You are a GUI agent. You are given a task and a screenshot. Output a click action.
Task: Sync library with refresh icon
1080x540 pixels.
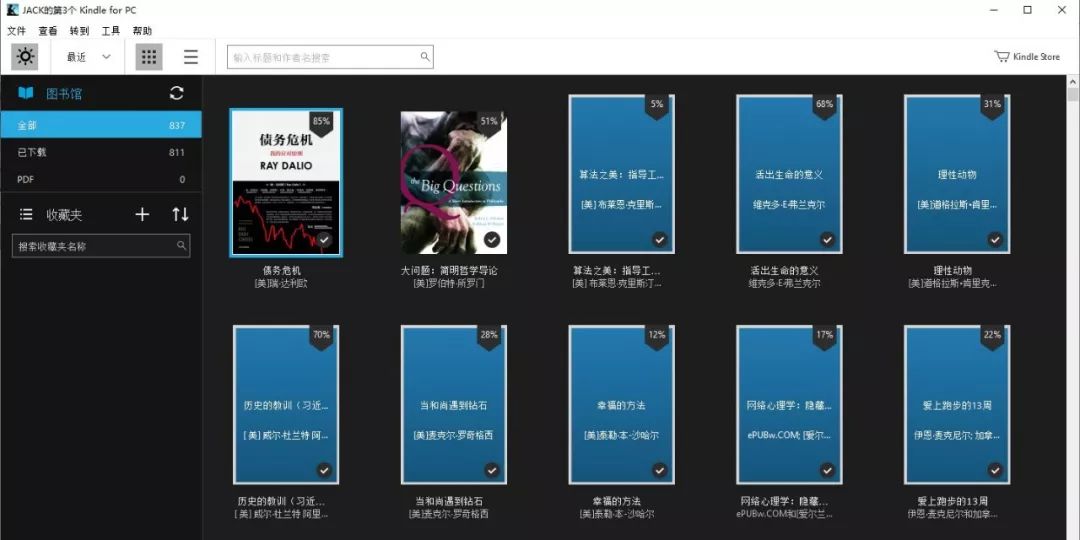(176, 94)
